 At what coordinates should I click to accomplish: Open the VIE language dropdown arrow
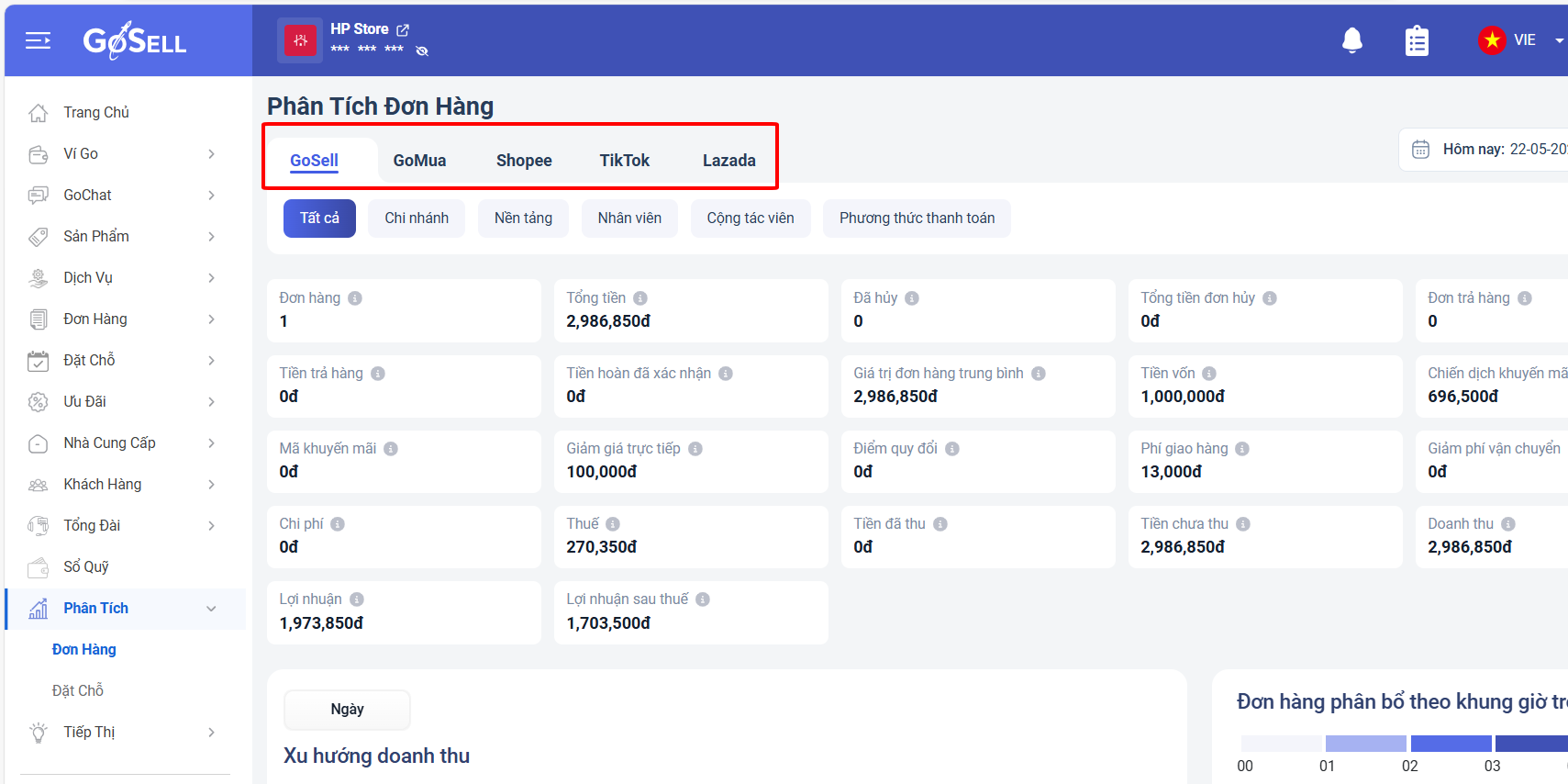click(1559, 40)
